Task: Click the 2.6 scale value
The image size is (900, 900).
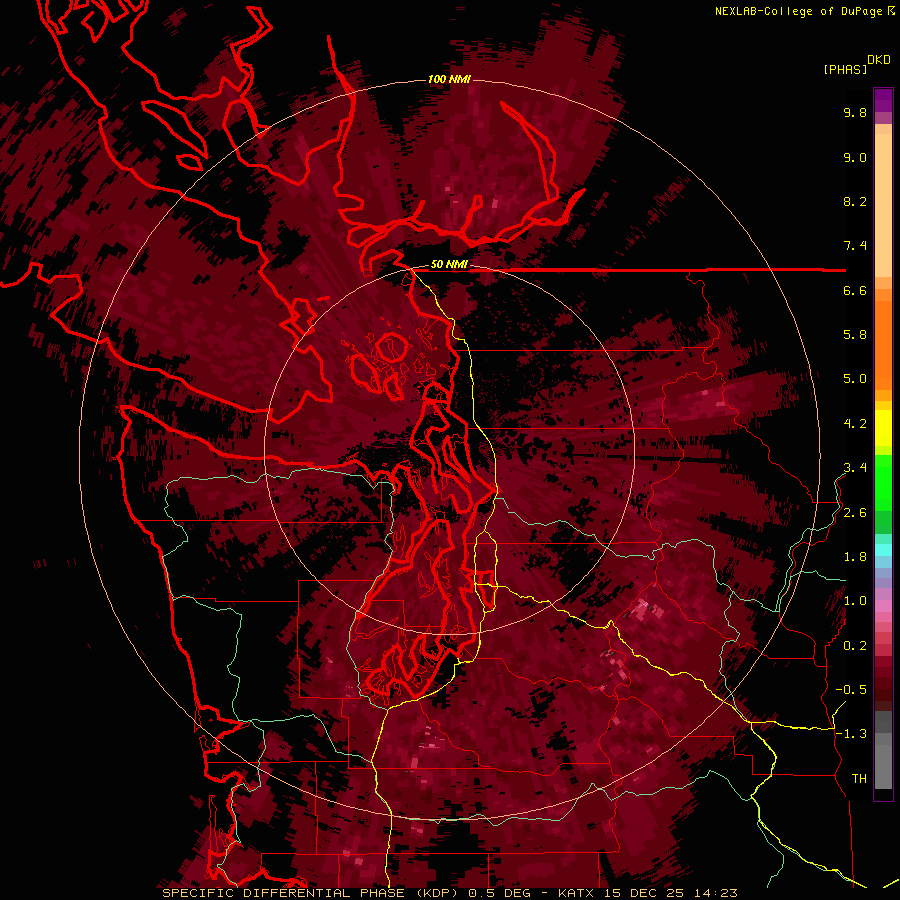Action: point(855,513)
